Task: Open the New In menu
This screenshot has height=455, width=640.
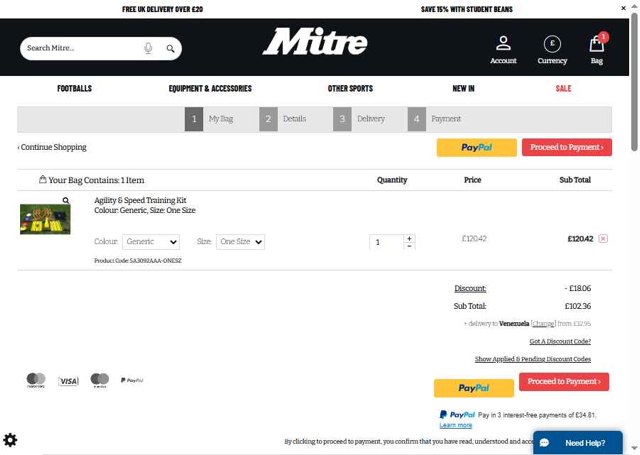Action: 463,89
